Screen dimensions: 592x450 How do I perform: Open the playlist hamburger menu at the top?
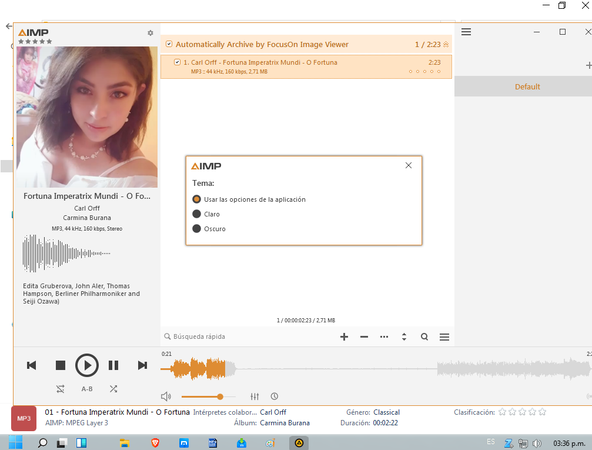tap(466, 32)
